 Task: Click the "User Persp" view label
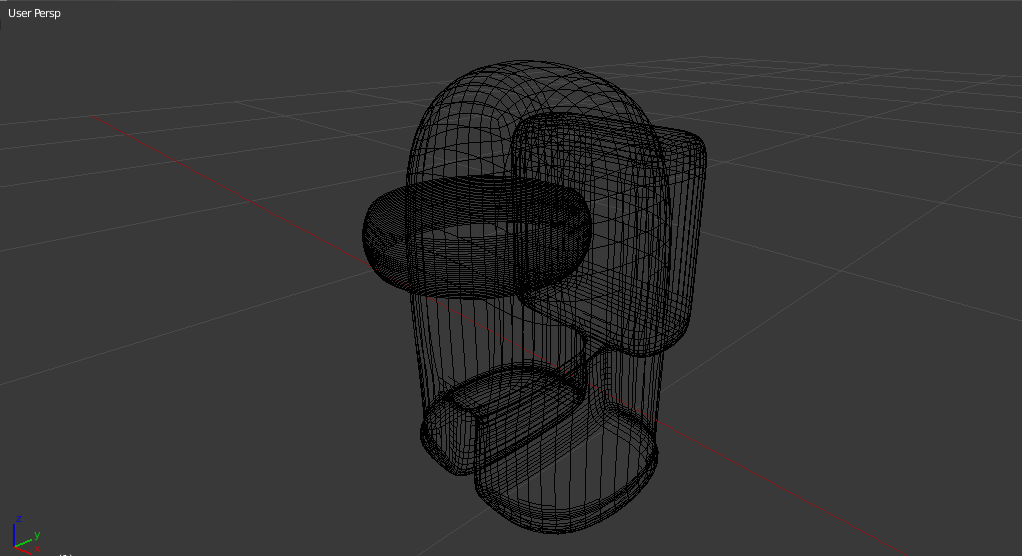[x=34, y=13]
